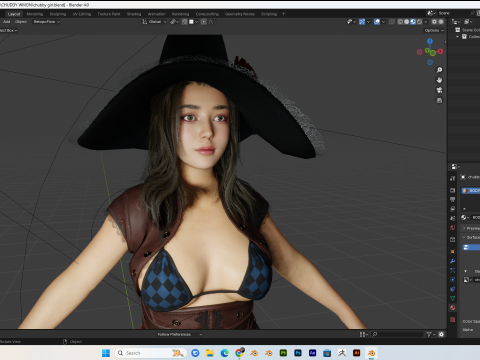
Task: Open the Render properties tab
Action: coord(452,190)
